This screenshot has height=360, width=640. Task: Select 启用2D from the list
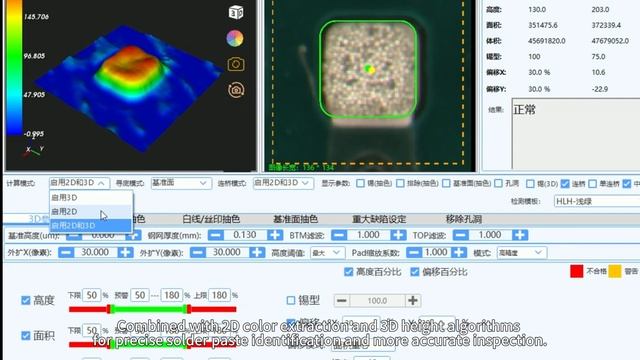(x=91, y=211)
